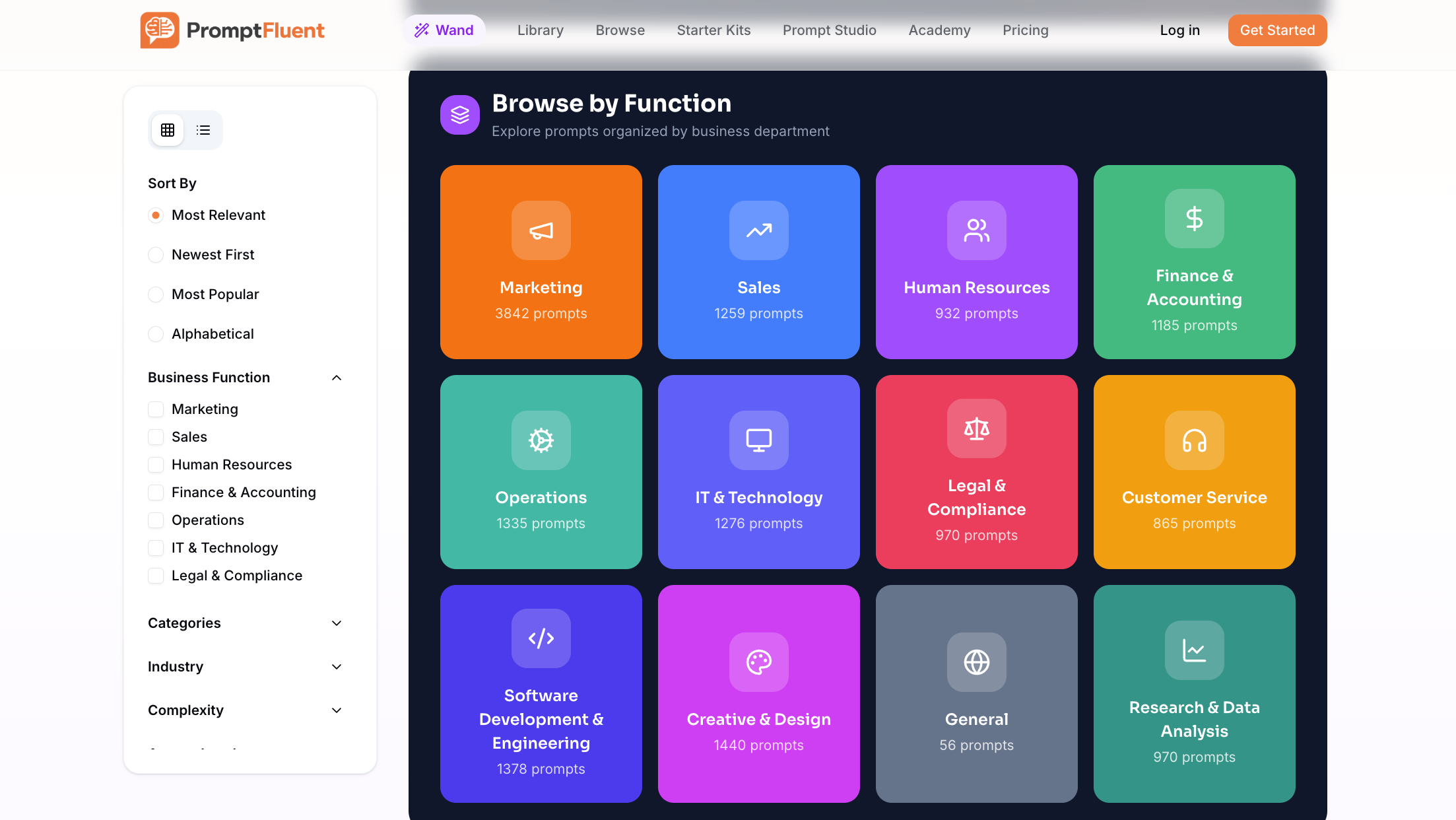Screen dimensions: 1456x820
Task: Open the Prompt Studio menu item
Action: tap(830, 30)
